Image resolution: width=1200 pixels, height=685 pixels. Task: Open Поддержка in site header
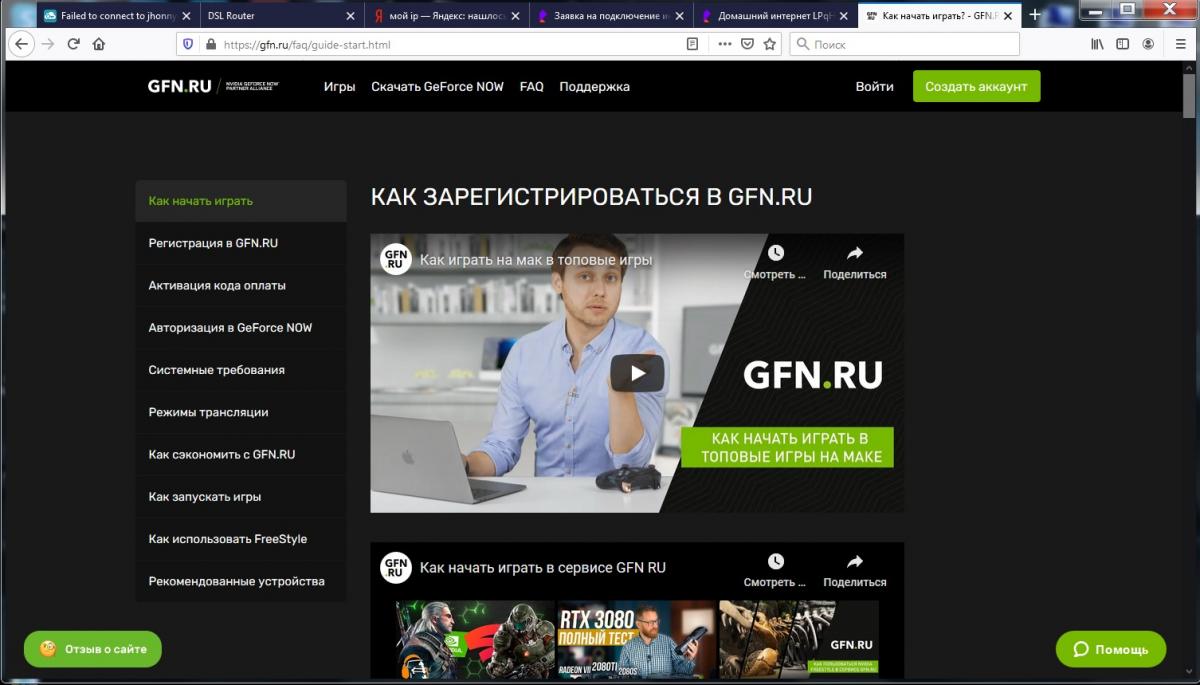tap(594, 87)
